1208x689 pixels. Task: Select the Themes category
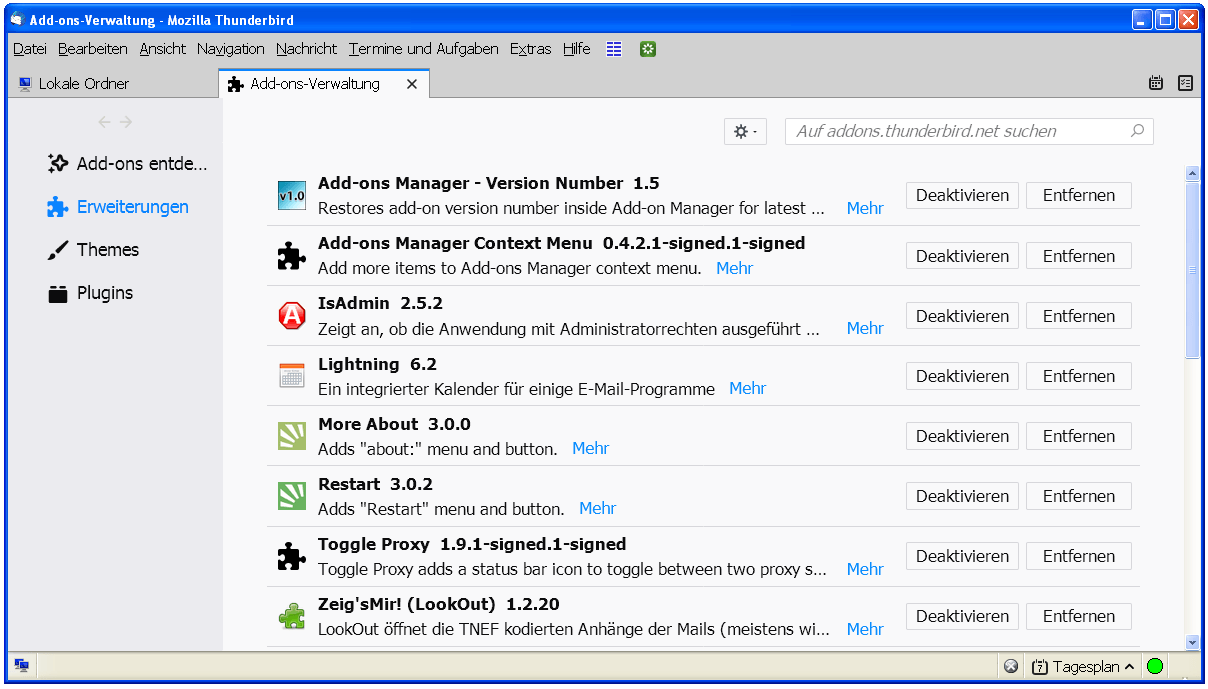coord(94,250)
